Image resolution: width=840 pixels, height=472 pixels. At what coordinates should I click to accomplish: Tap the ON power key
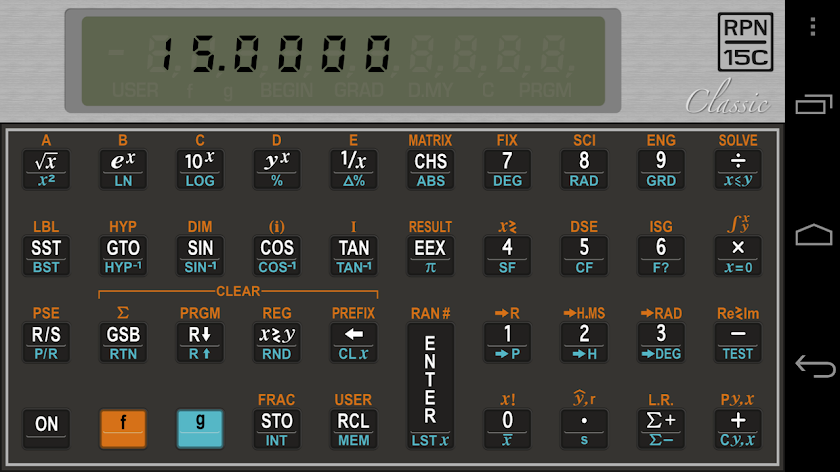coord(46,429)
